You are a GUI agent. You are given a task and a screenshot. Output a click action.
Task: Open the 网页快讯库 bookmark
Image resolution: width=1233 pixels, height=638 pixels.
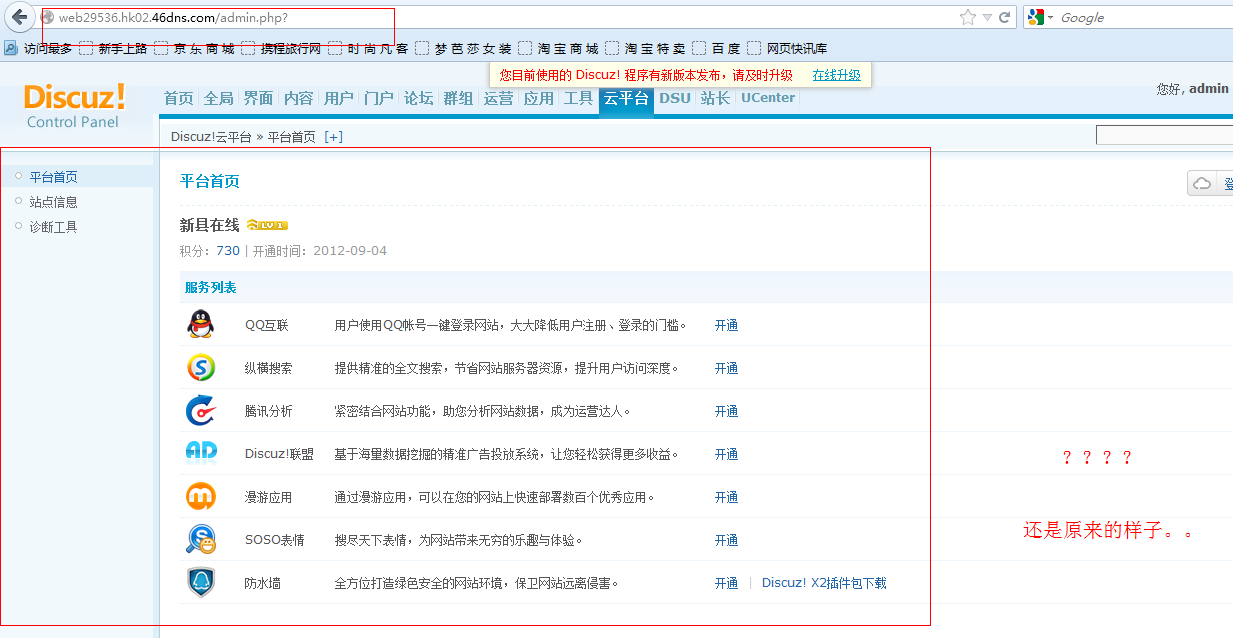click(788, 48)
